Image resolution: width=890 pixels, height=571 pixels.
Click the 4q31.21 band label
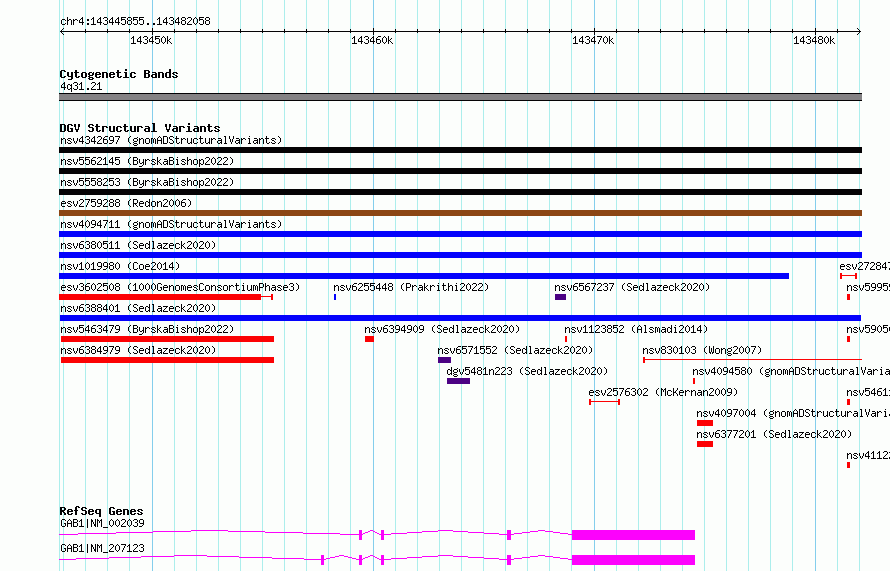[81, 86]
